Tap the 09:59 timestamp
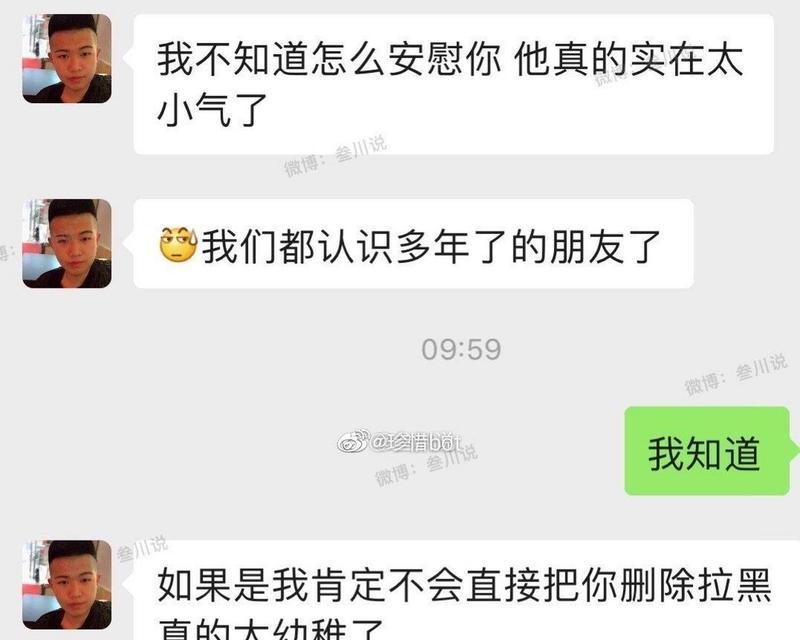This screenshot has height=640, width=800. tap(461, 350)
